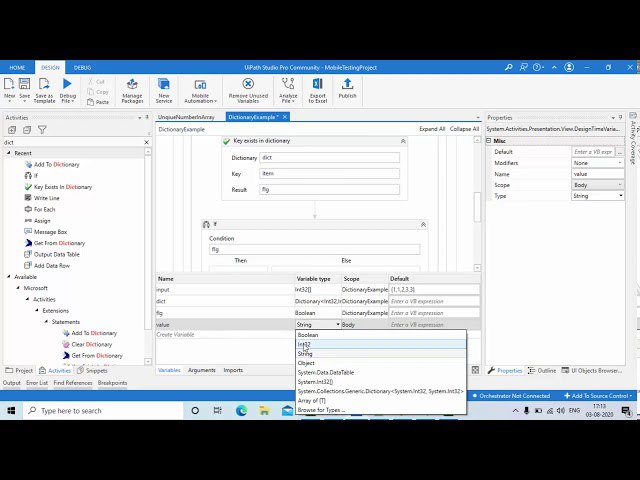Open Windows Start menu

pos(11,411)
